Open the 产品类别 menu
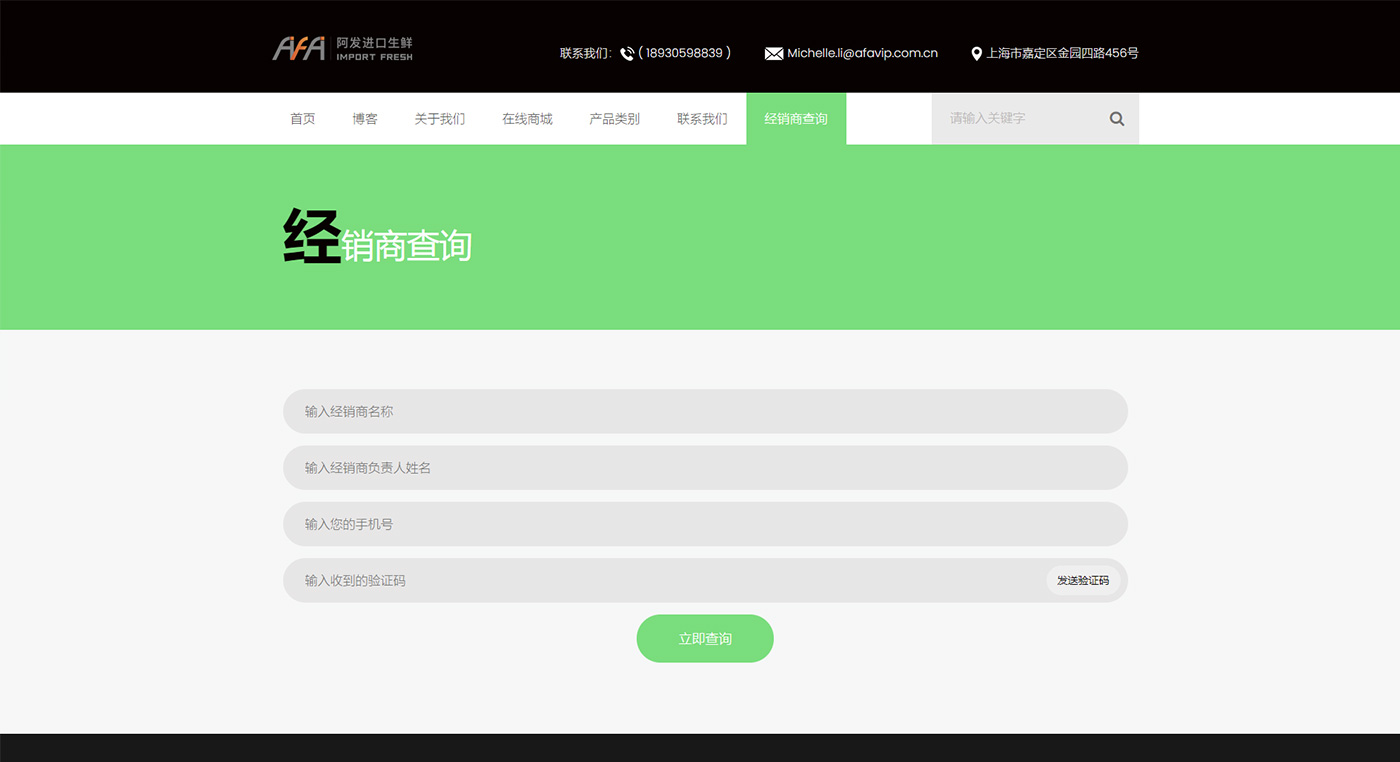Screen dimensions: 1400x762 tap(614, 119)
